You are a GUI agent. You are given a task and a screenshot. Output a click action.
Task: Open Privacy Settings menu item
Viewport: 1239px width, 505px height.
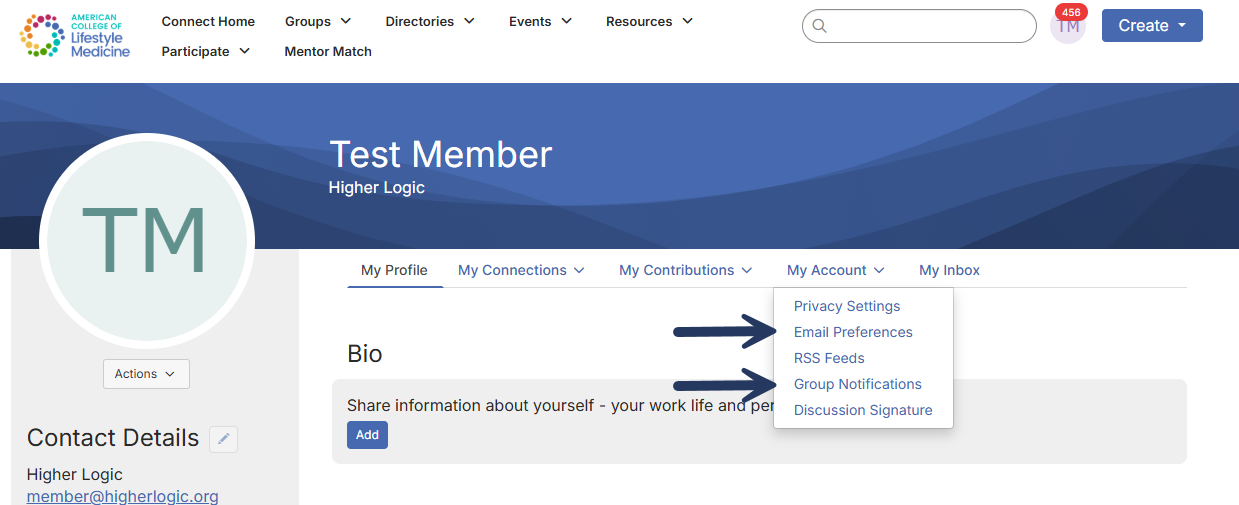tap(846, 306)
